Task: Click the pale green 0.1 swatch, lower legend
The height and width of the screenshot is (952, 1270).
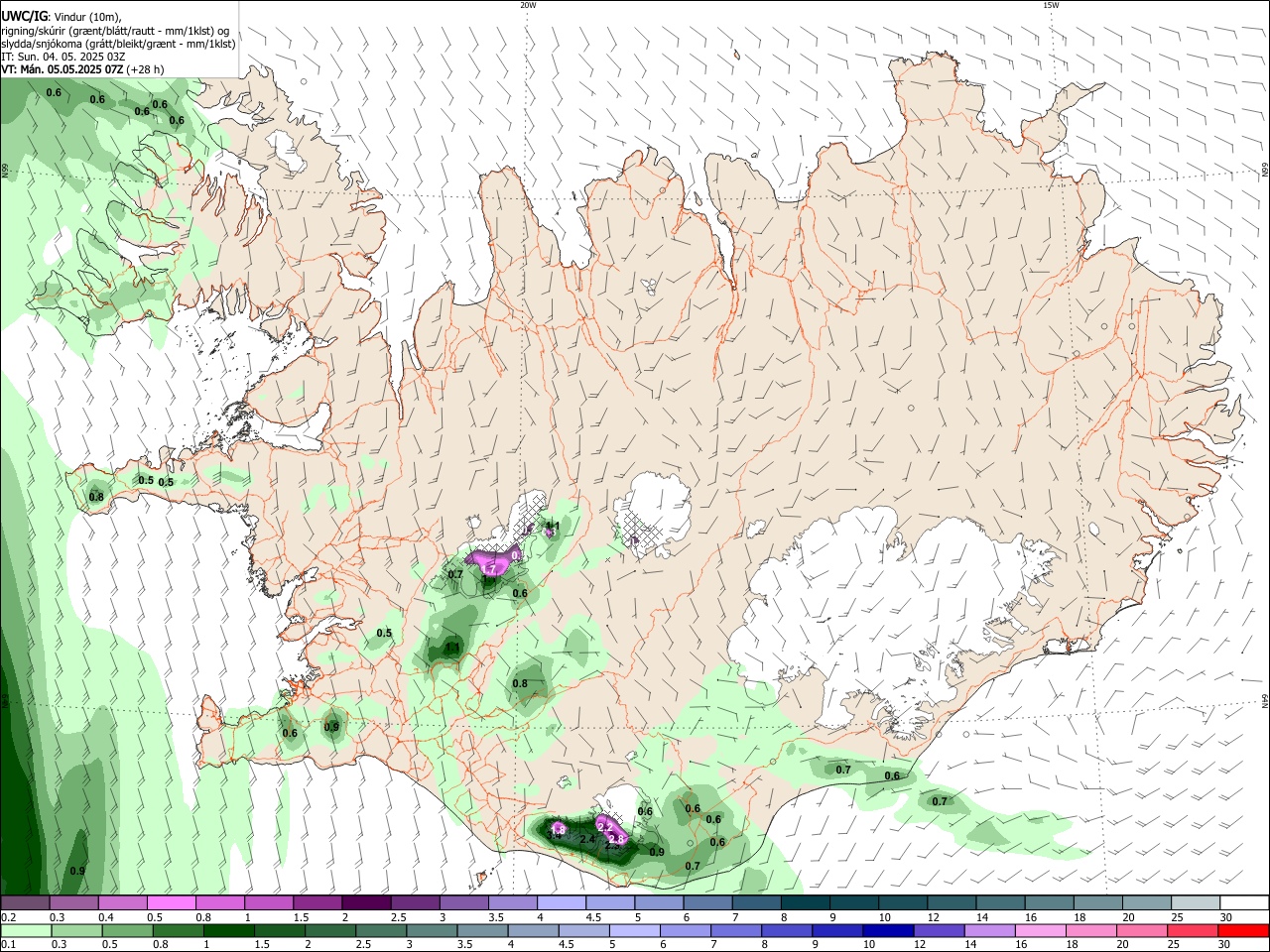Action: pyautogui.click(x=26, y=931)
